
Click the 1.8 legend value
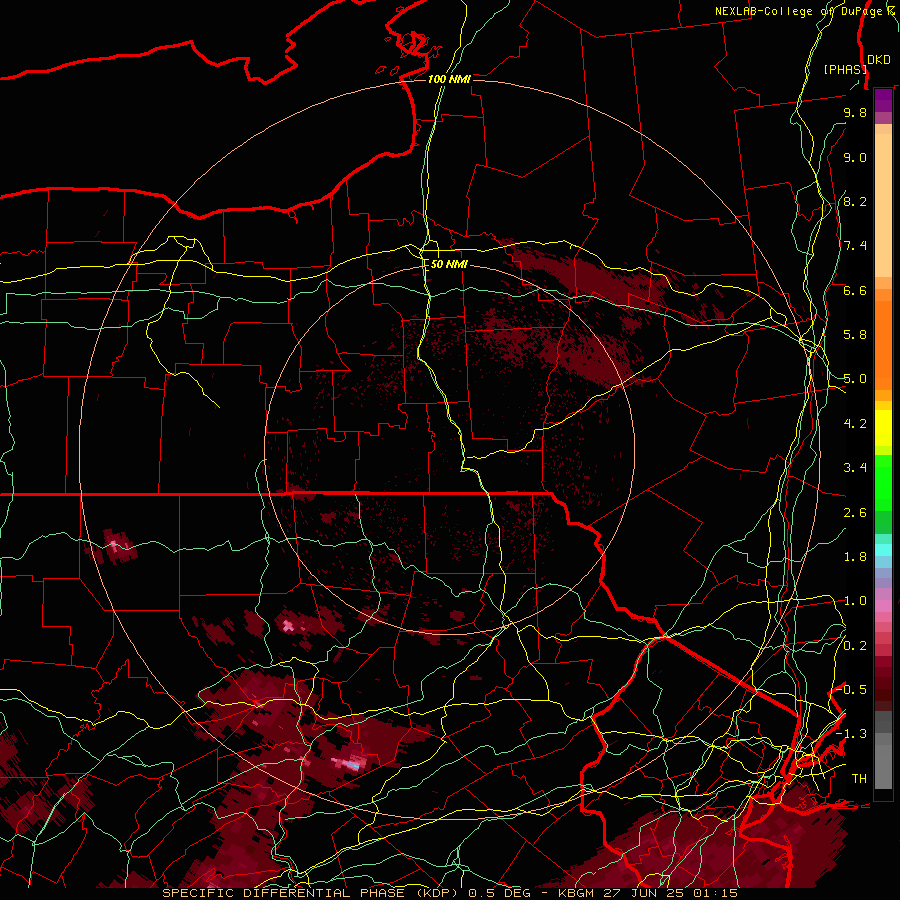855,557
